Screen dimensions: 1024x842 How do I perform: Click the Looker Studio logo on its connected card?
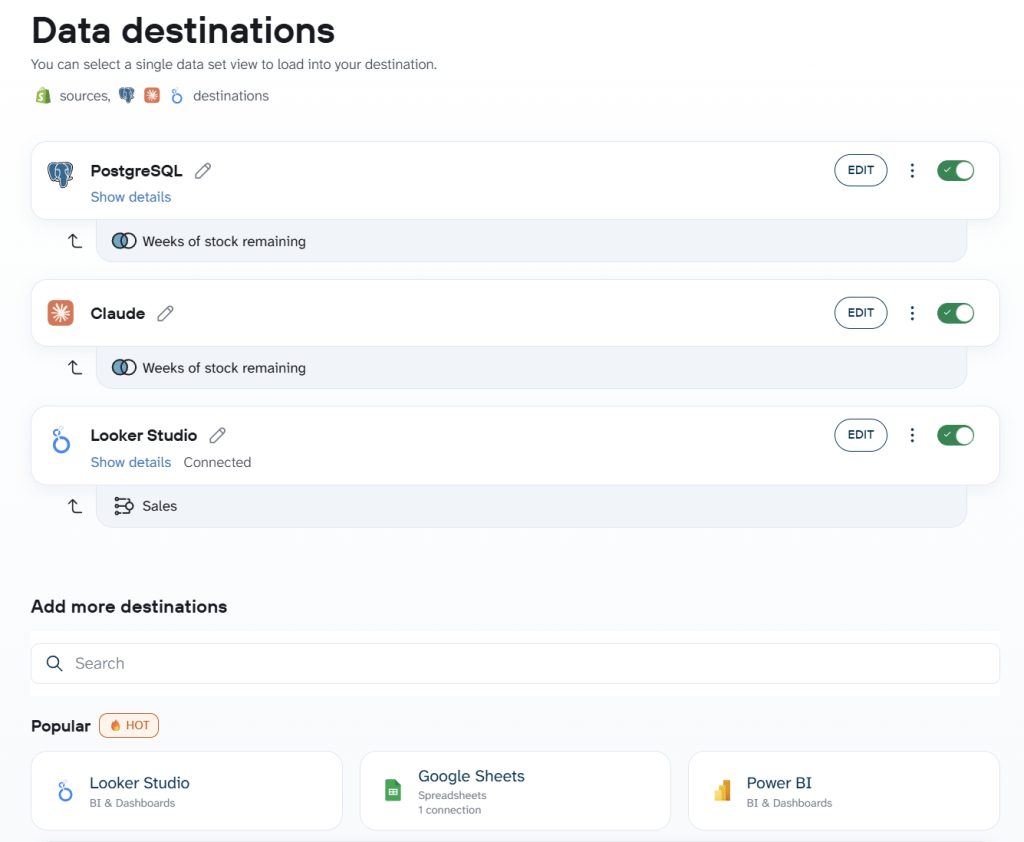click(61, 440)
